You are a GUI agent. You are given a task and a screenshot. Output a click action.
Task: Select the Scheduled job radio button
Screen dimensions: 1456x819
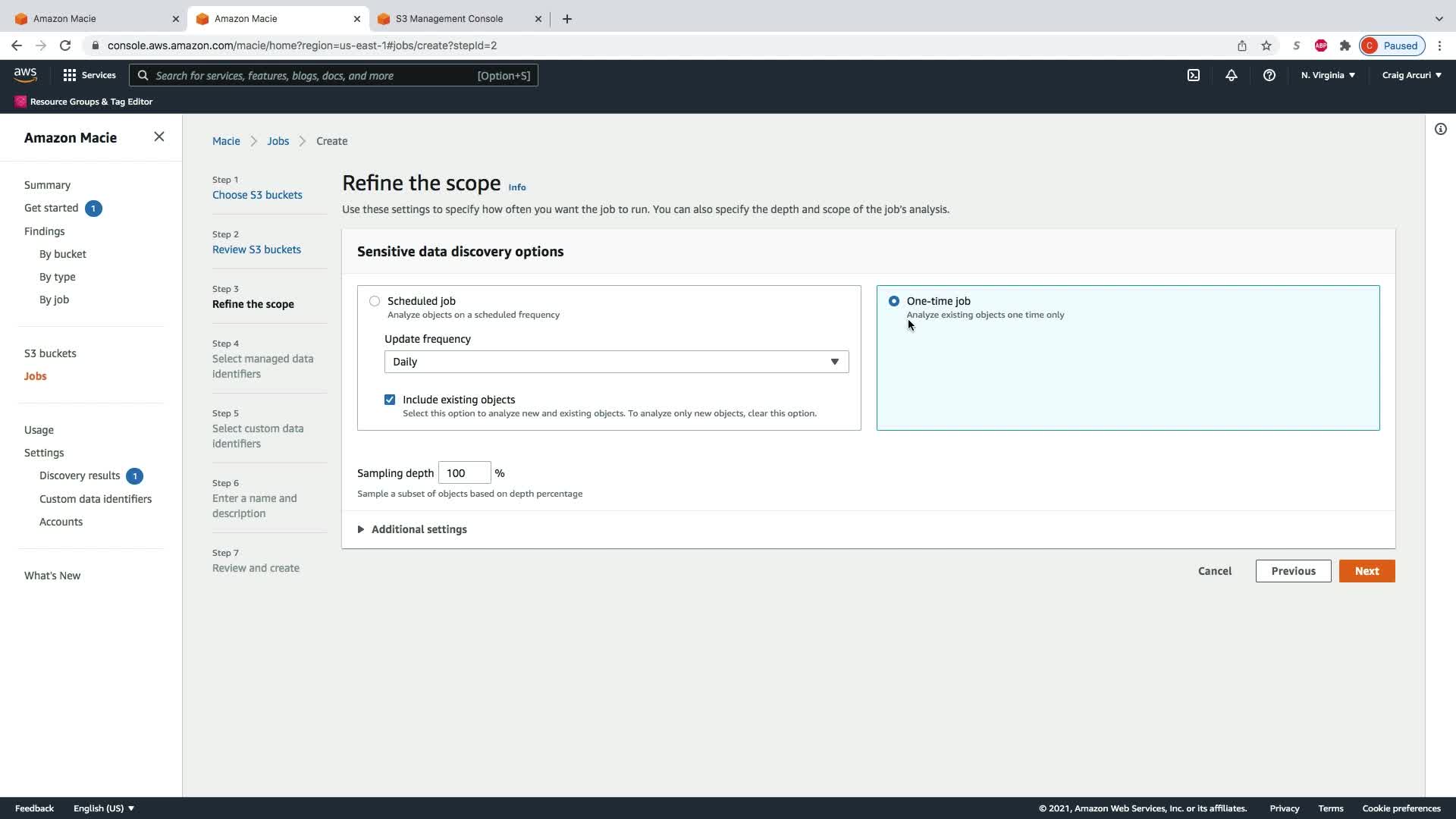(x=375, y=301)
